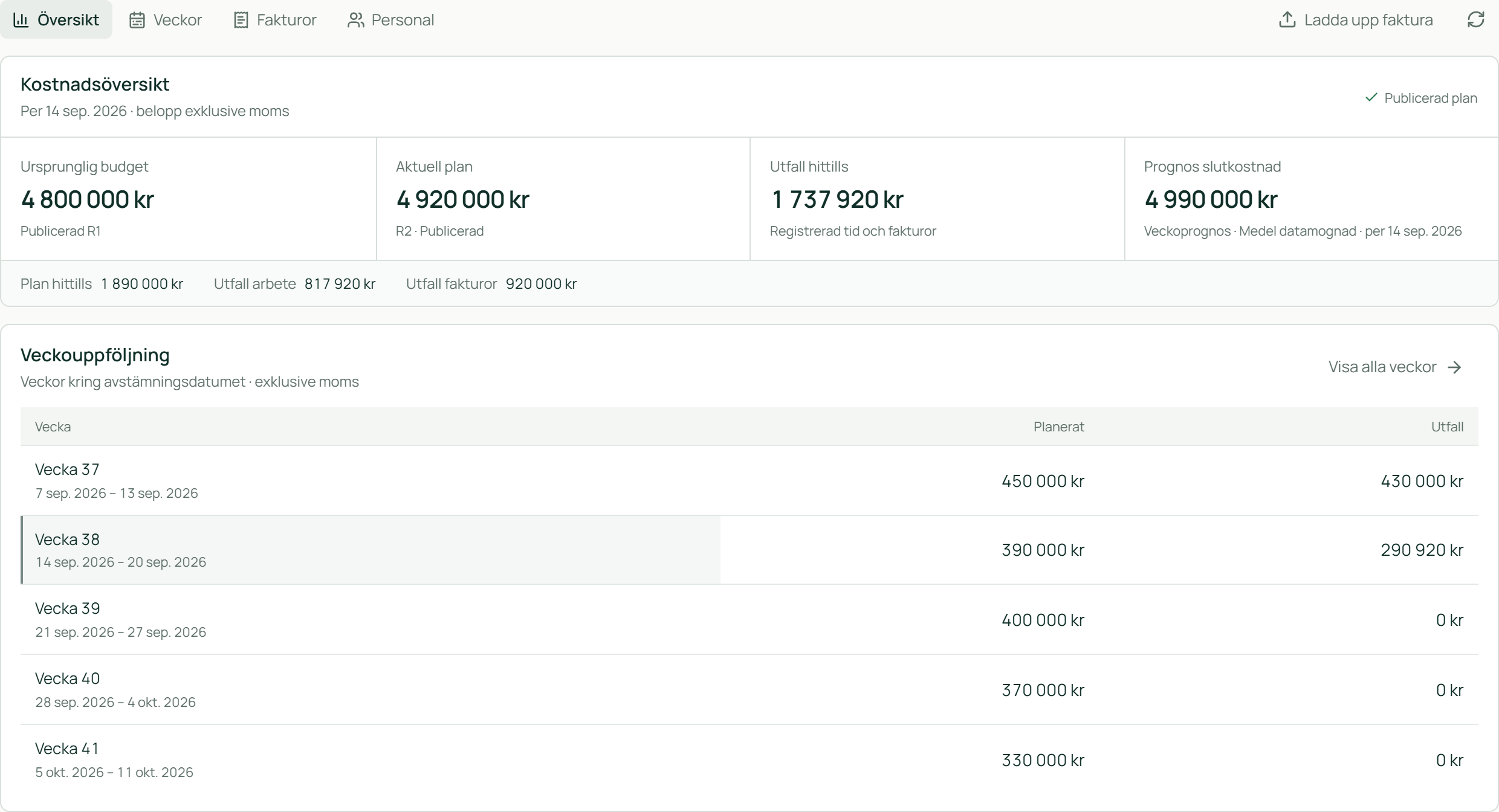The image size is (1499, 812).
Task: Select the Vecka 37 row
Action: (750, 480)
